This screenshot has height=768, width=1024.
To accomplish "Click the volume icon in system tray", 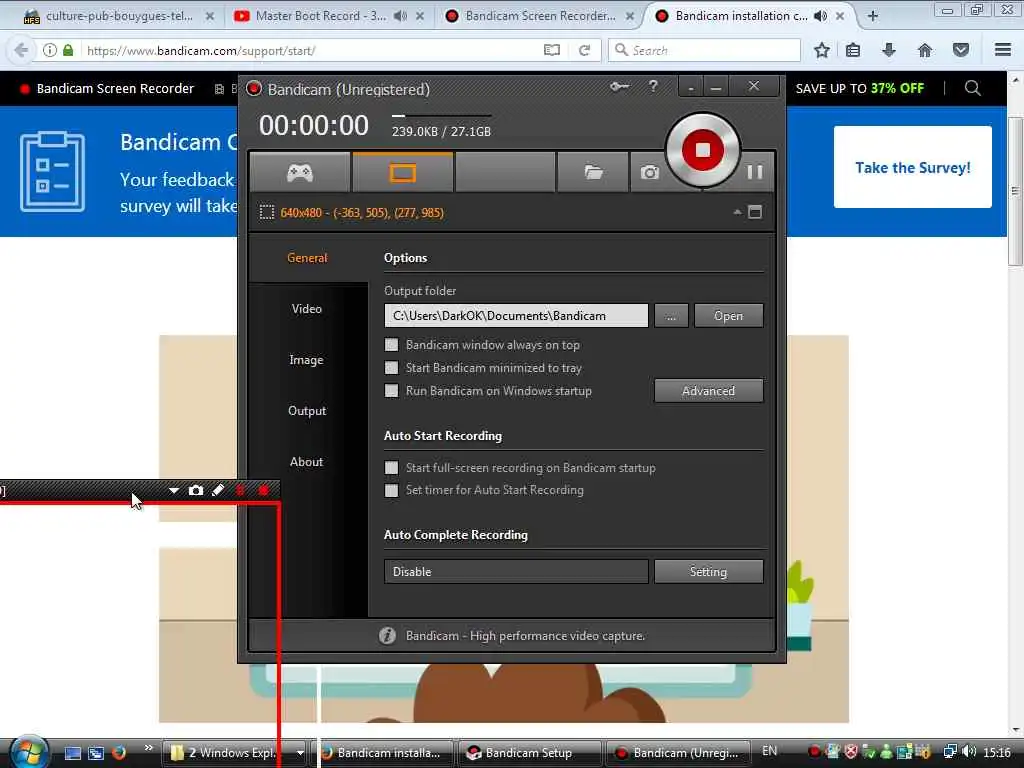I will (x=969, y=752).
